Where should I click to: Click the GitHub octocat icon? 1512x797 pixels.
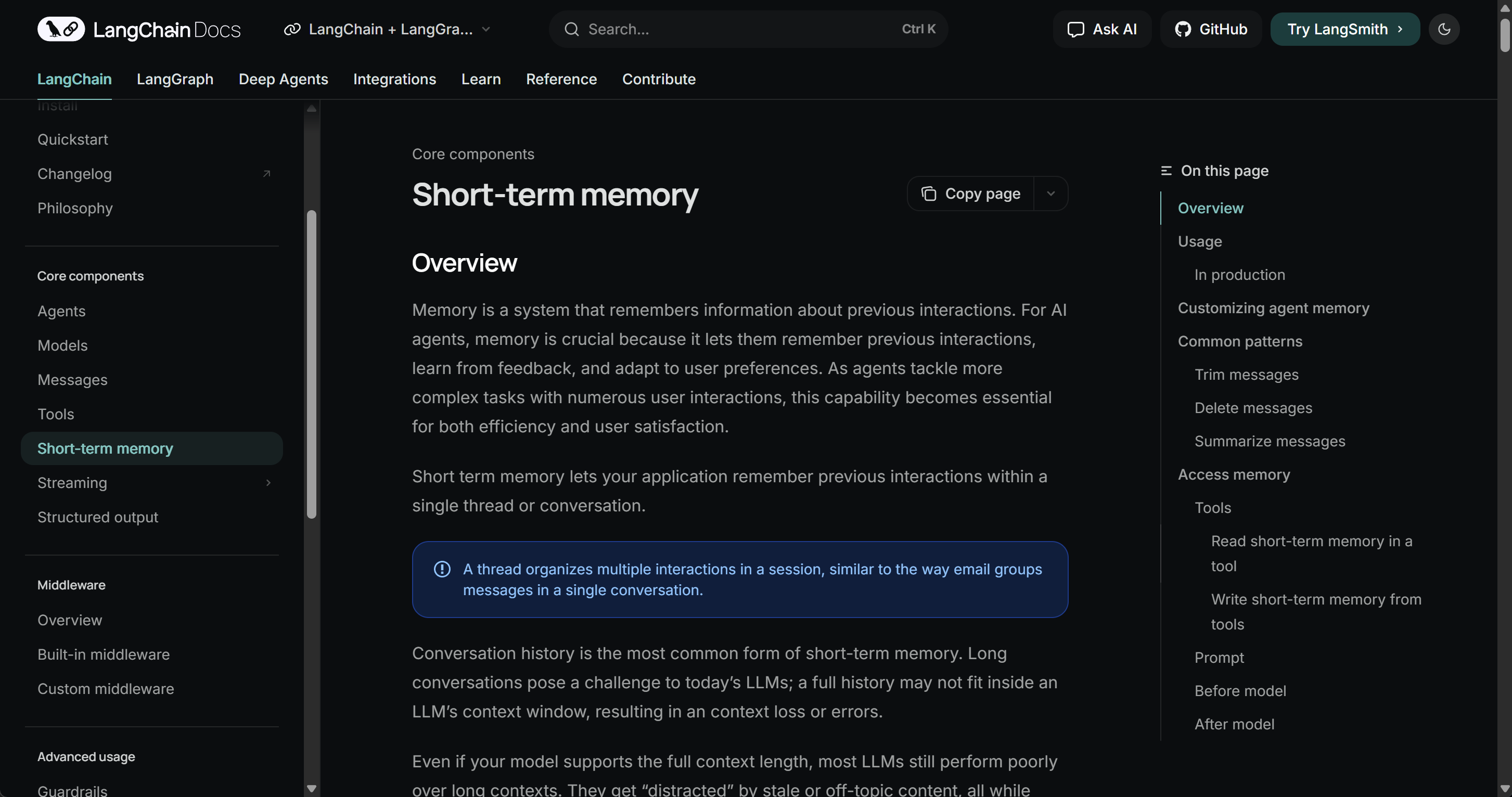point(1183,29)
